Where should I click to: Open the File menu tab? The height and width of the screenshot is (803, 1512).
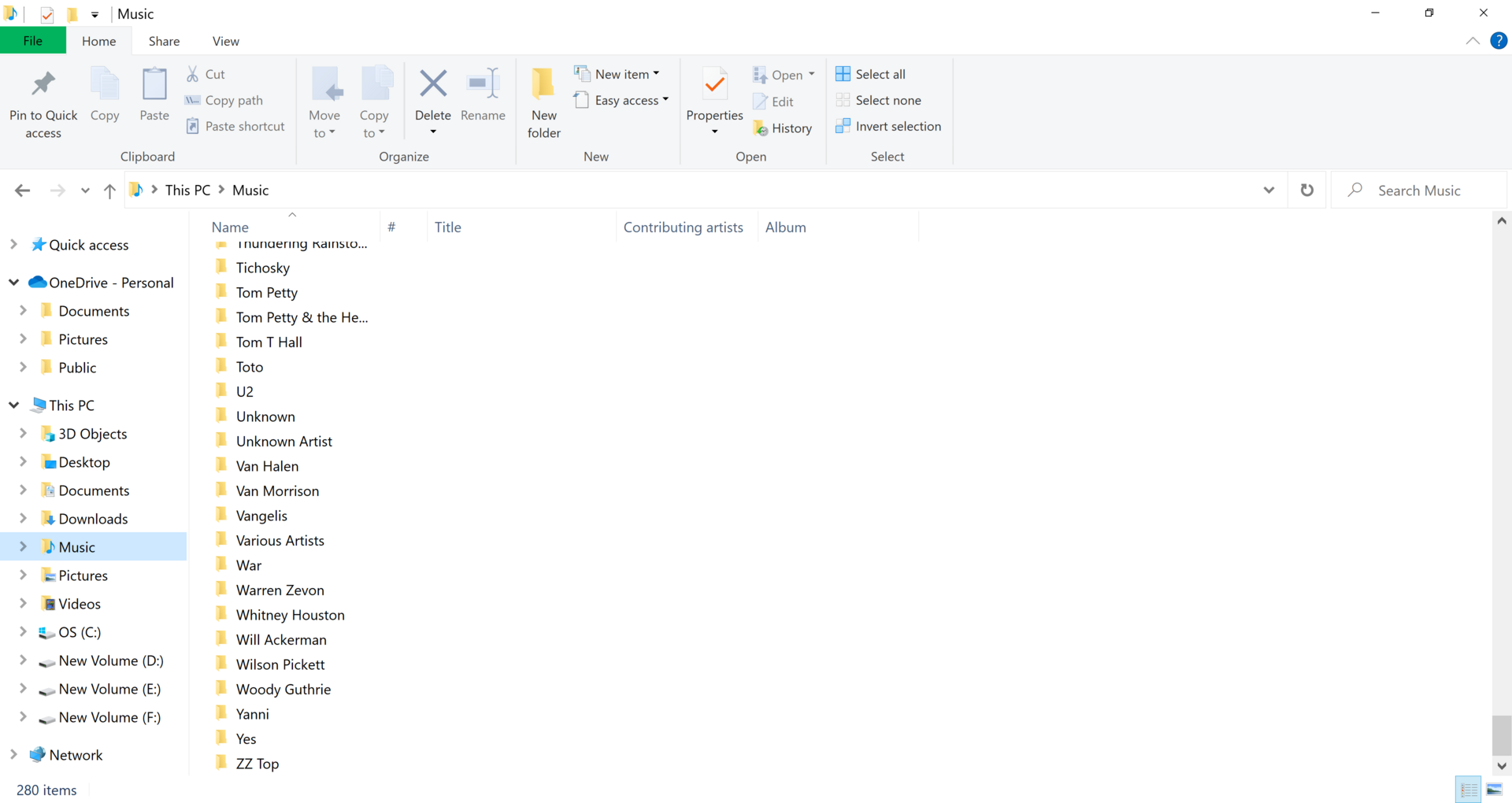pos(33,41)
